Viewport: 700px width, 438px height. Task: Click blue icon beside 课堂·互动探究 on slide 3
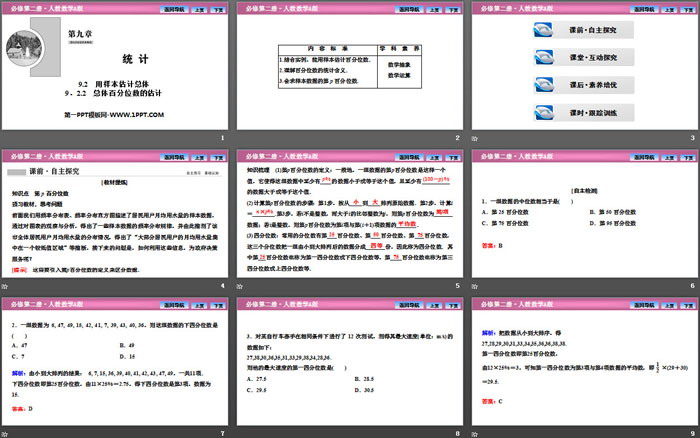pyautogui.click(x=543, y=57)
